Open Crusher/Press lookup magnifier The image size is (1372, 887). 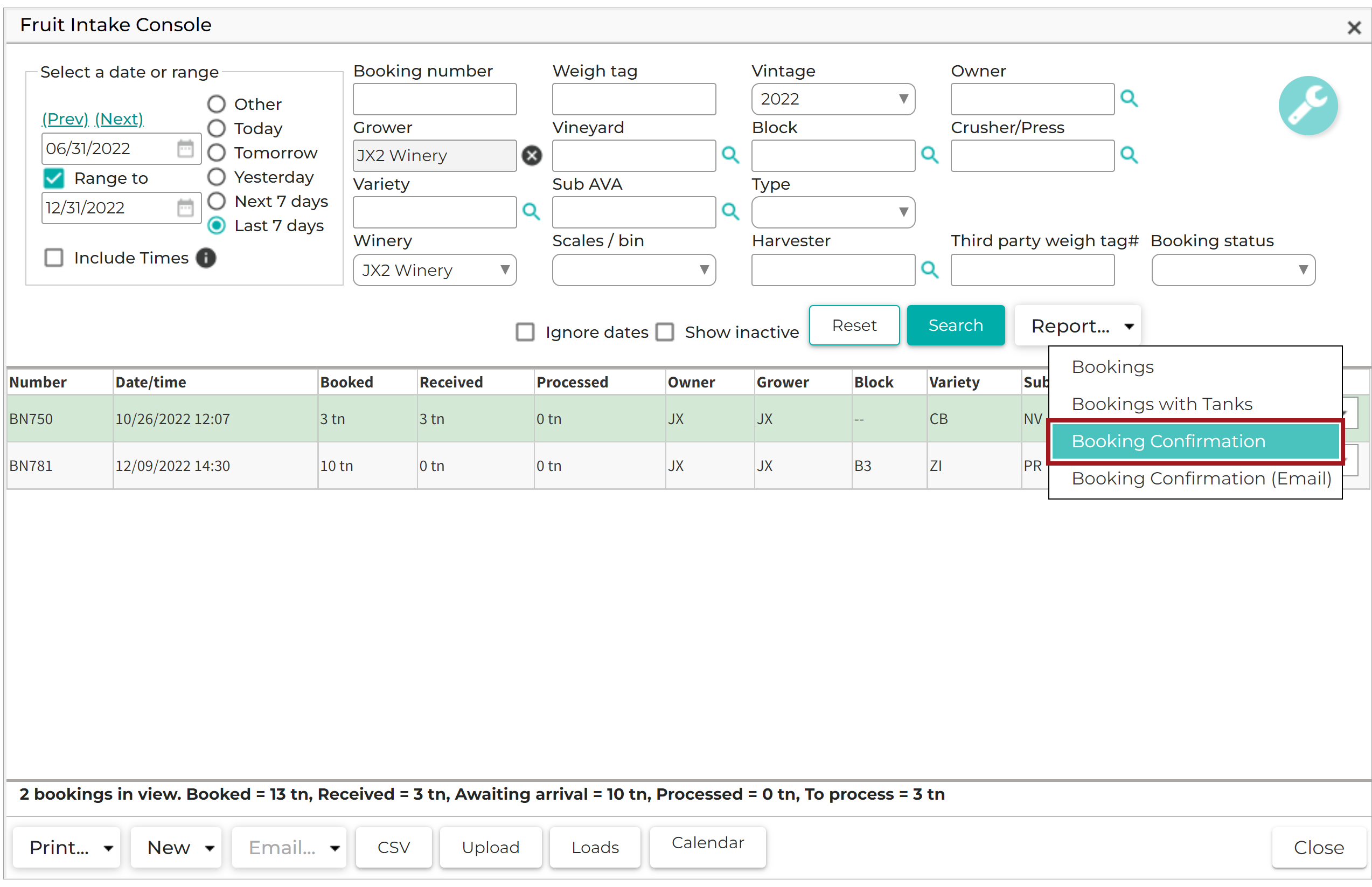1129,155
